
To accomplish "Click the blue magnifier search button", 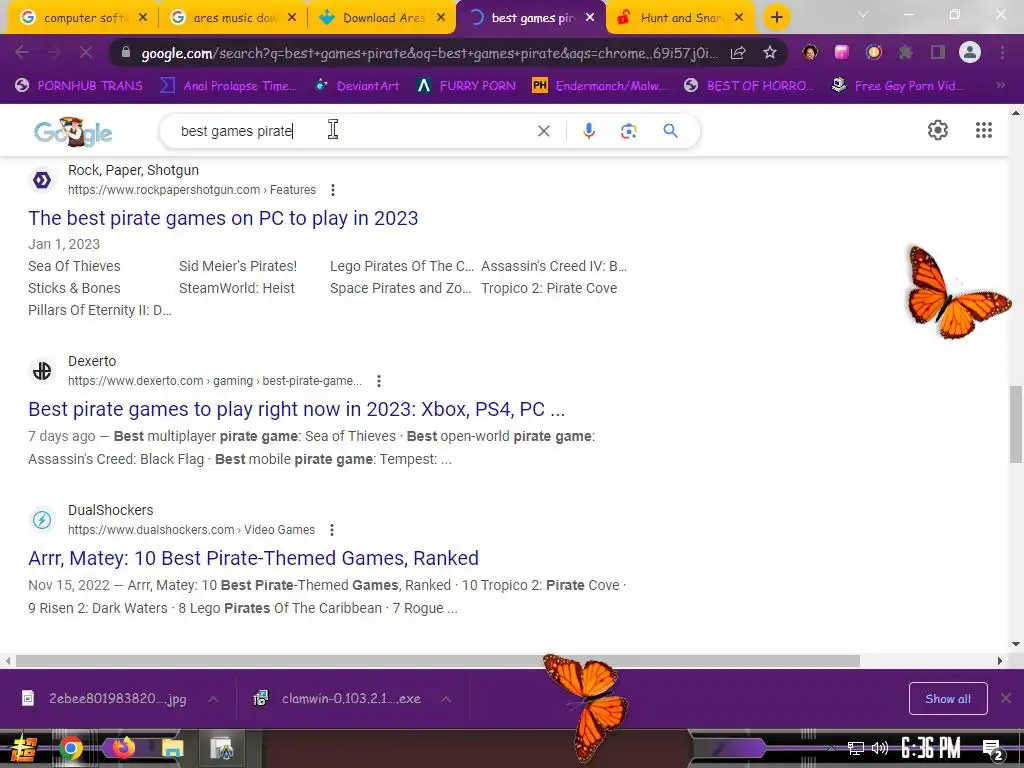I will [x=670, y=131].
